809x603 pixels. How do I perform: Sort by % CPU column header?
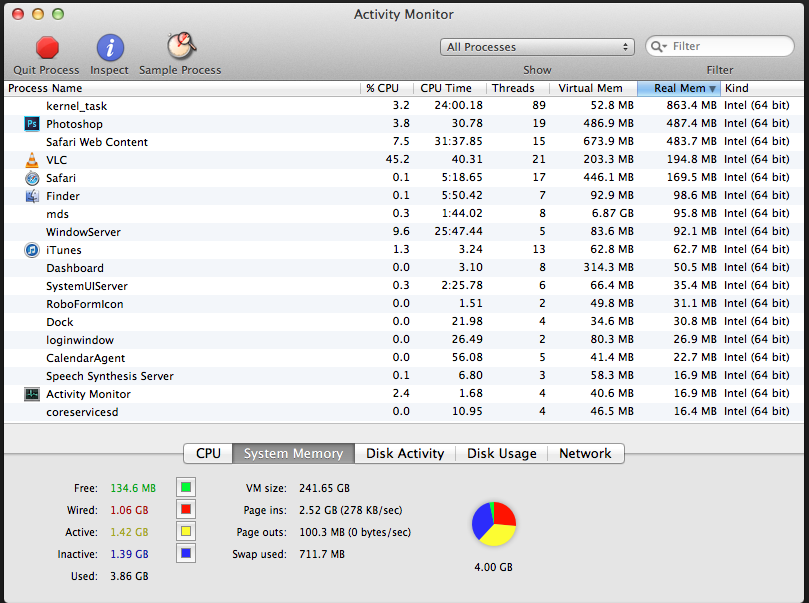[x=387, y=88]
